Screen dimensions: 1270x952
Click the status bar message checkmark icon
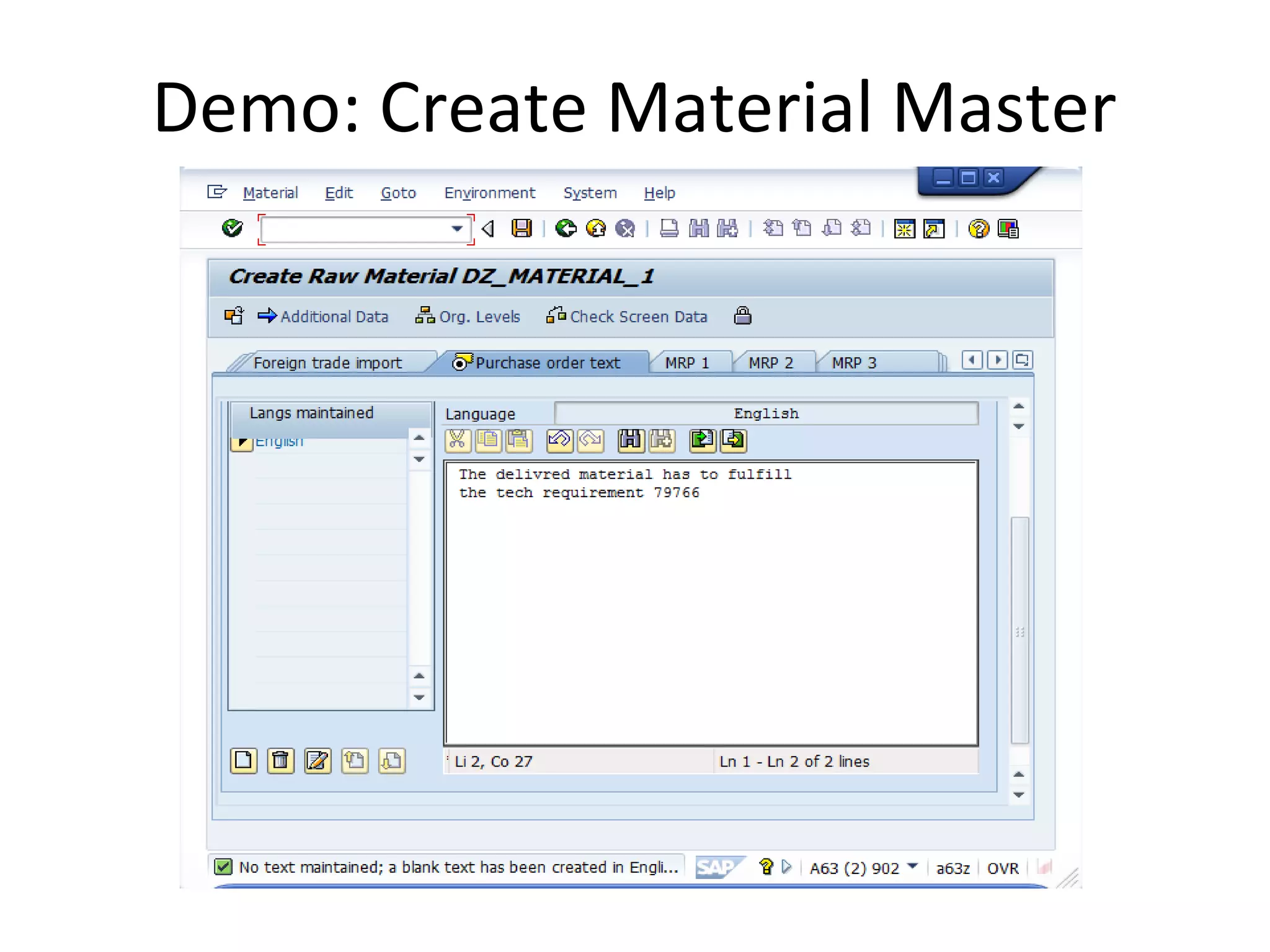click(223, 866)
